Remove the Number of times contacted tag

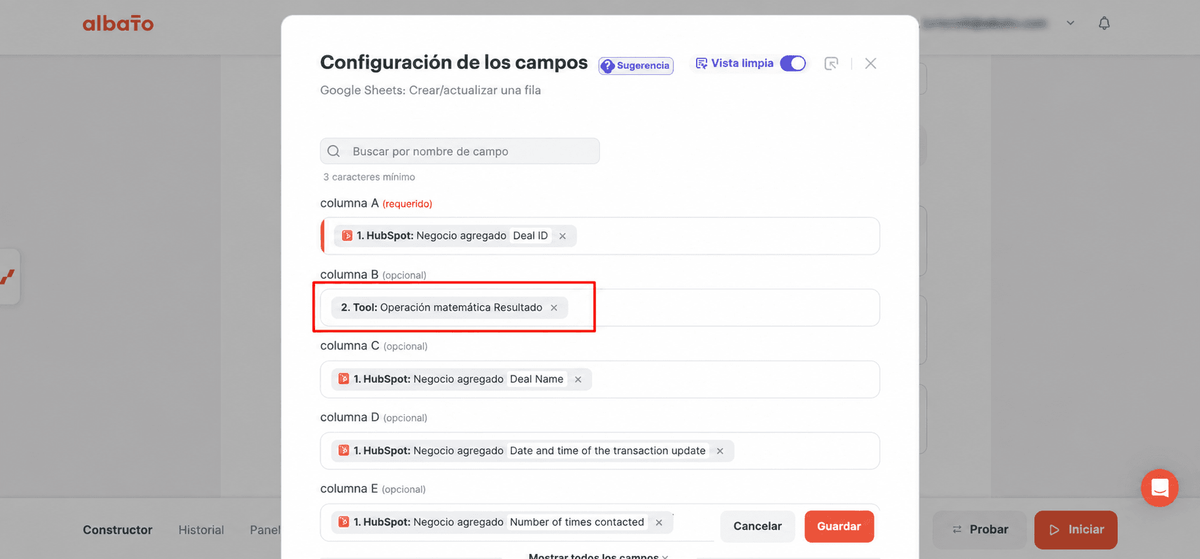pos(658,522)
